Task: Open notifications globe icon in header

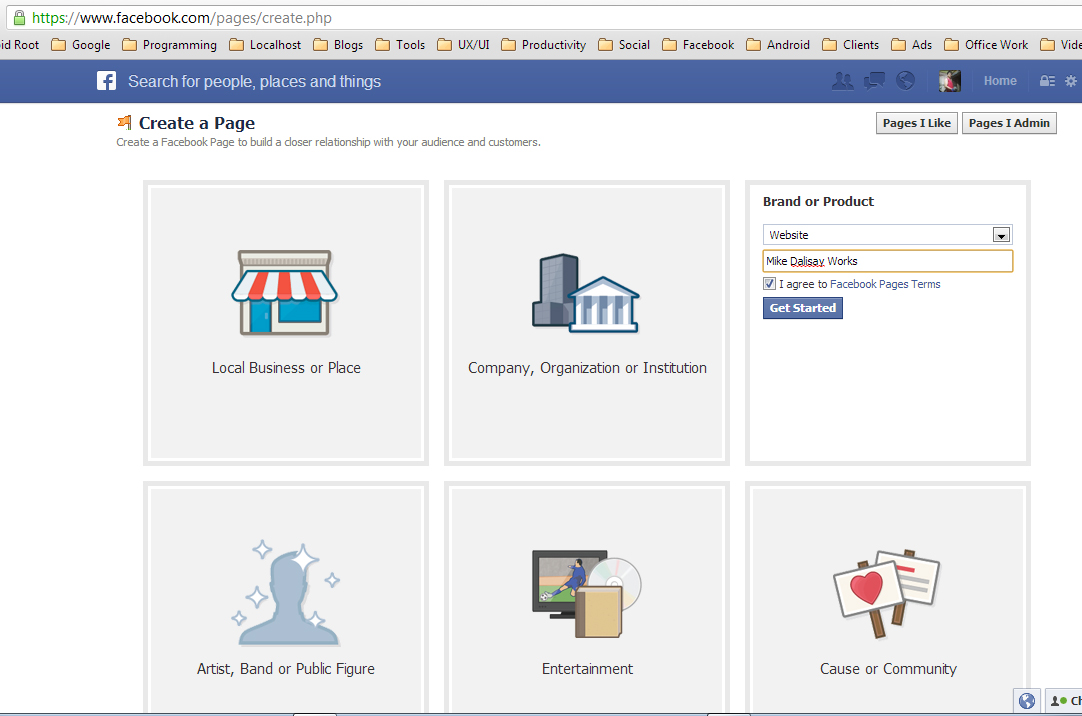Action: click(x=905, y=81)
